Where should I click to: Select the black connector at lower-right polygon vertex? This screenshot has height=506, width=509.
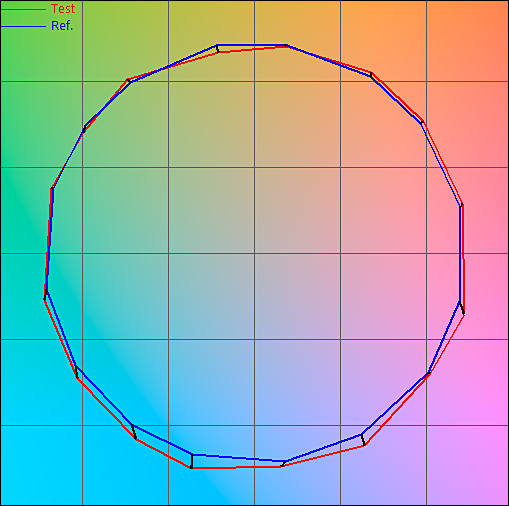(x=363, y=440)
